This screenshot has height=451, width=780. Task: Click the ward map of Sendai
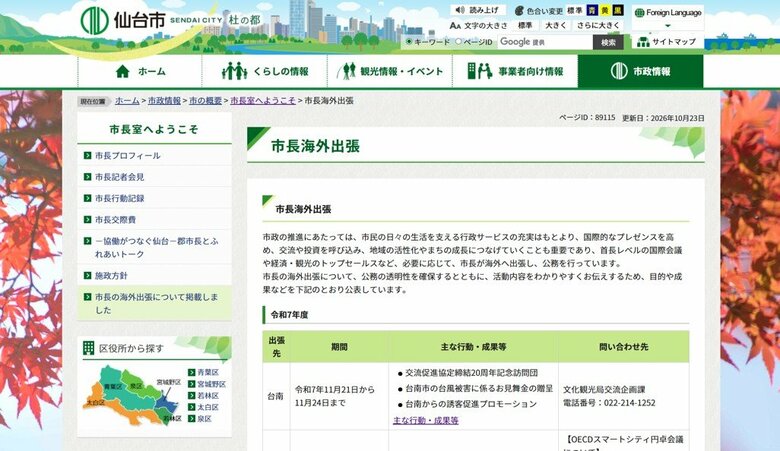click(x=132, y=396)
